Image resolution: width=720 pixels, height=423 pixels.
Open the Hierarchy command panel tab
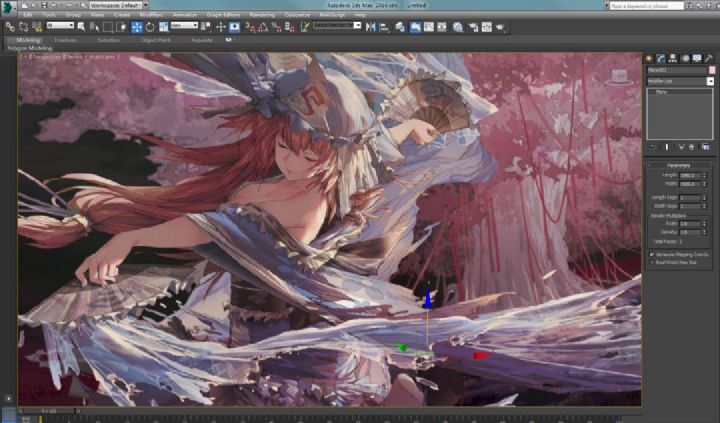[673, 58]
